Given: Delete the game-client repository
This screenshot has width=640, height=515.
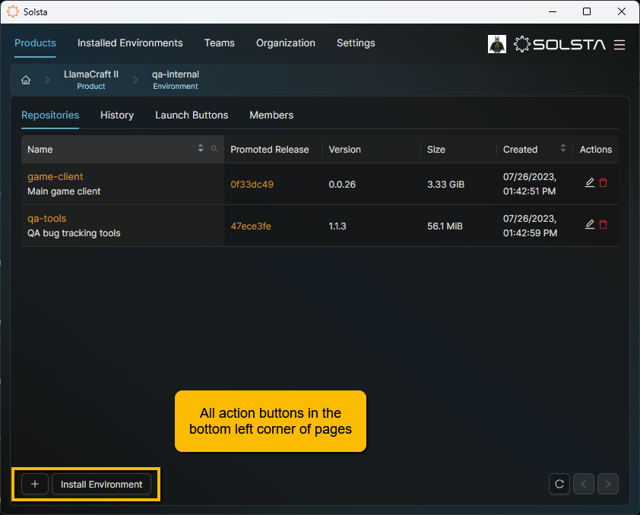Looking at the screenshot, I should 603,183.
